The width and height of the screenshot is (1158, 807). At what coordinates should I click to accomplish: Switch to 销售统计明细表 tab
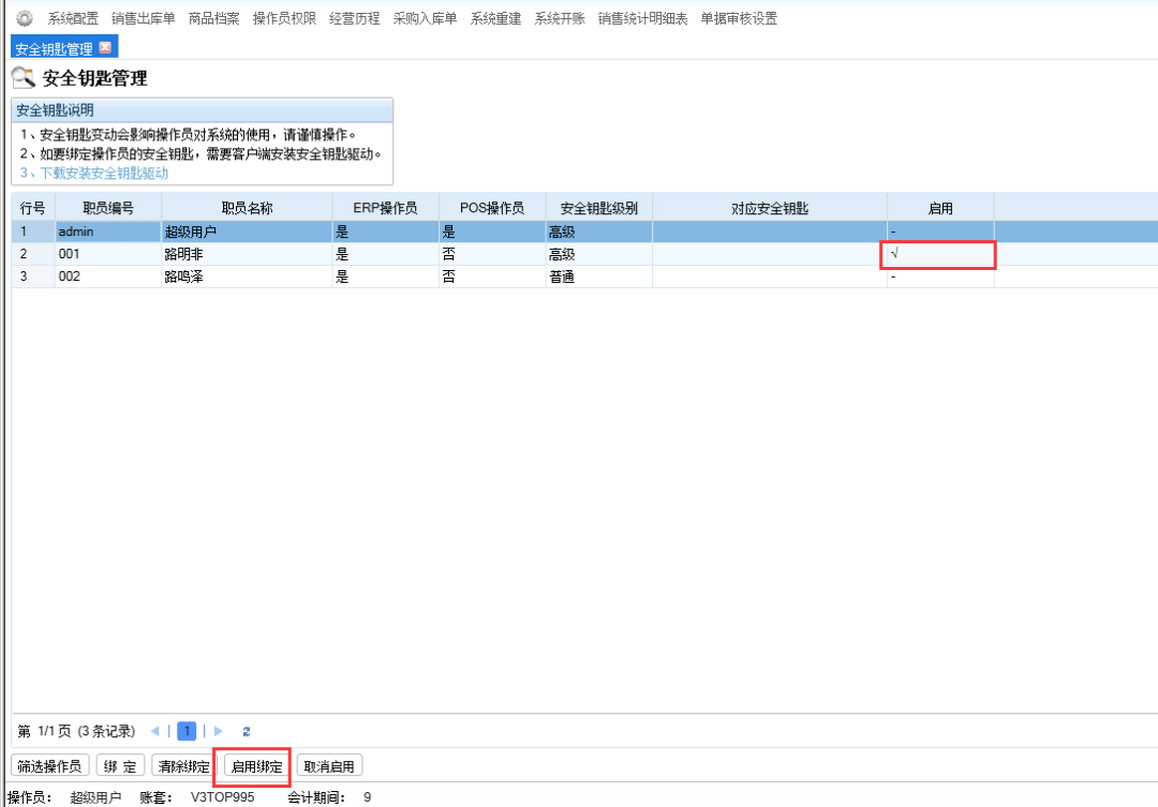pyautogui.click(x=642, y=19)
